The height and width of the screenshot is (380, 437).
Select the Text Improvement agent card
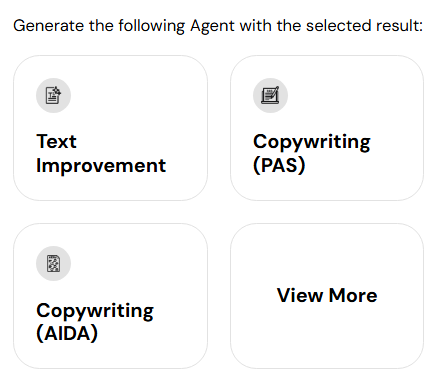tap(110, 128)
